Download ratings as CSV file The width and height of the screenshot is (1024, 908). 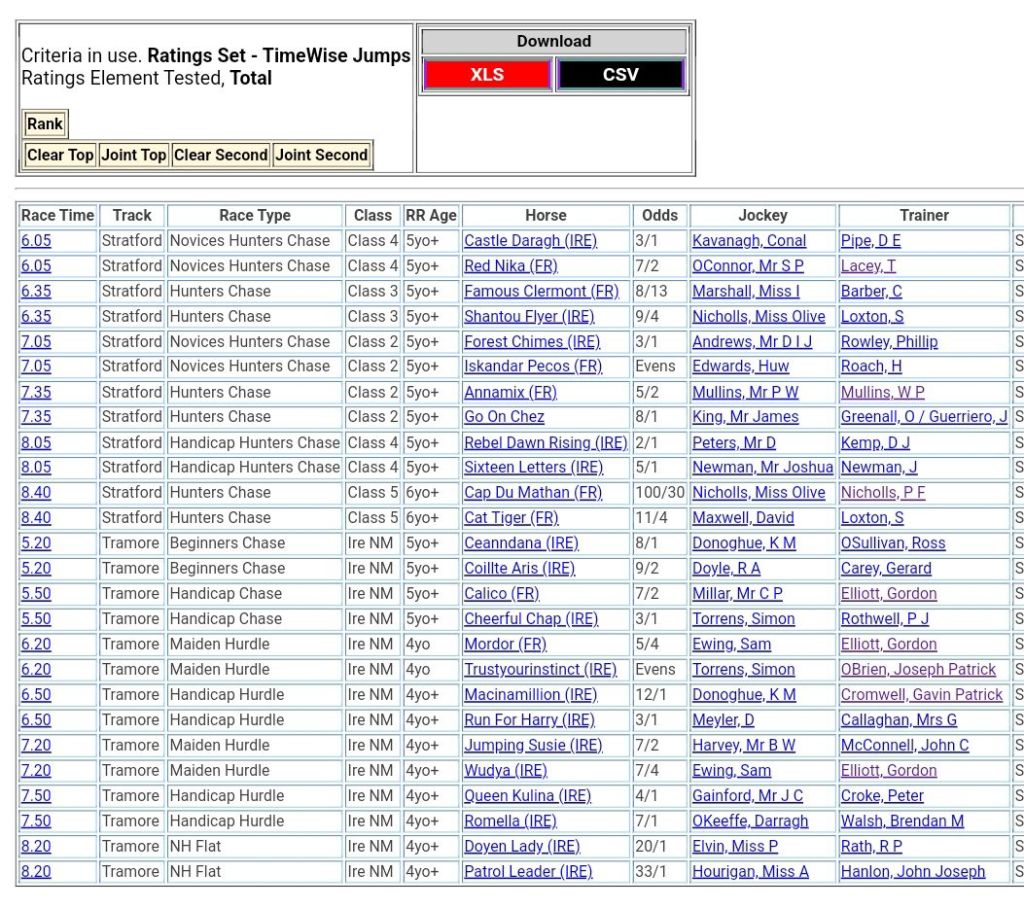coord(620,75)
